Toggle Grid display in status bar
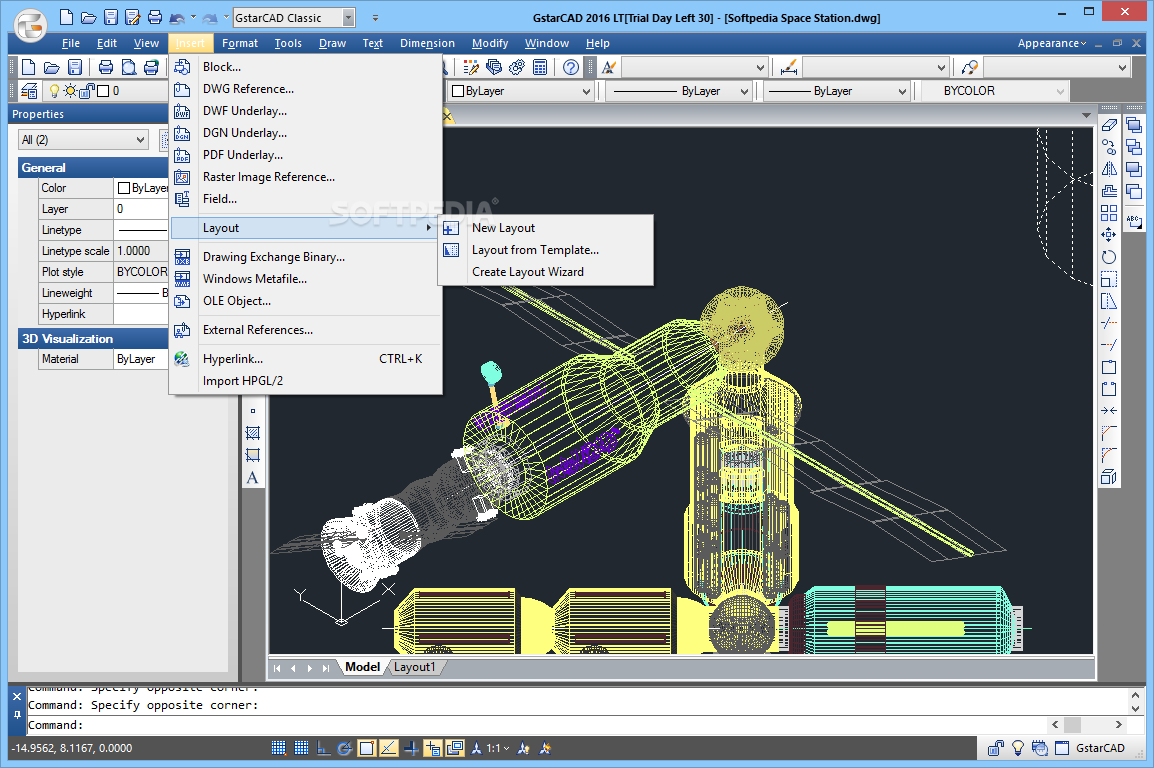The height and width of the screenshot is (768, 1154). pyautogui.click(x=301, y=748)
